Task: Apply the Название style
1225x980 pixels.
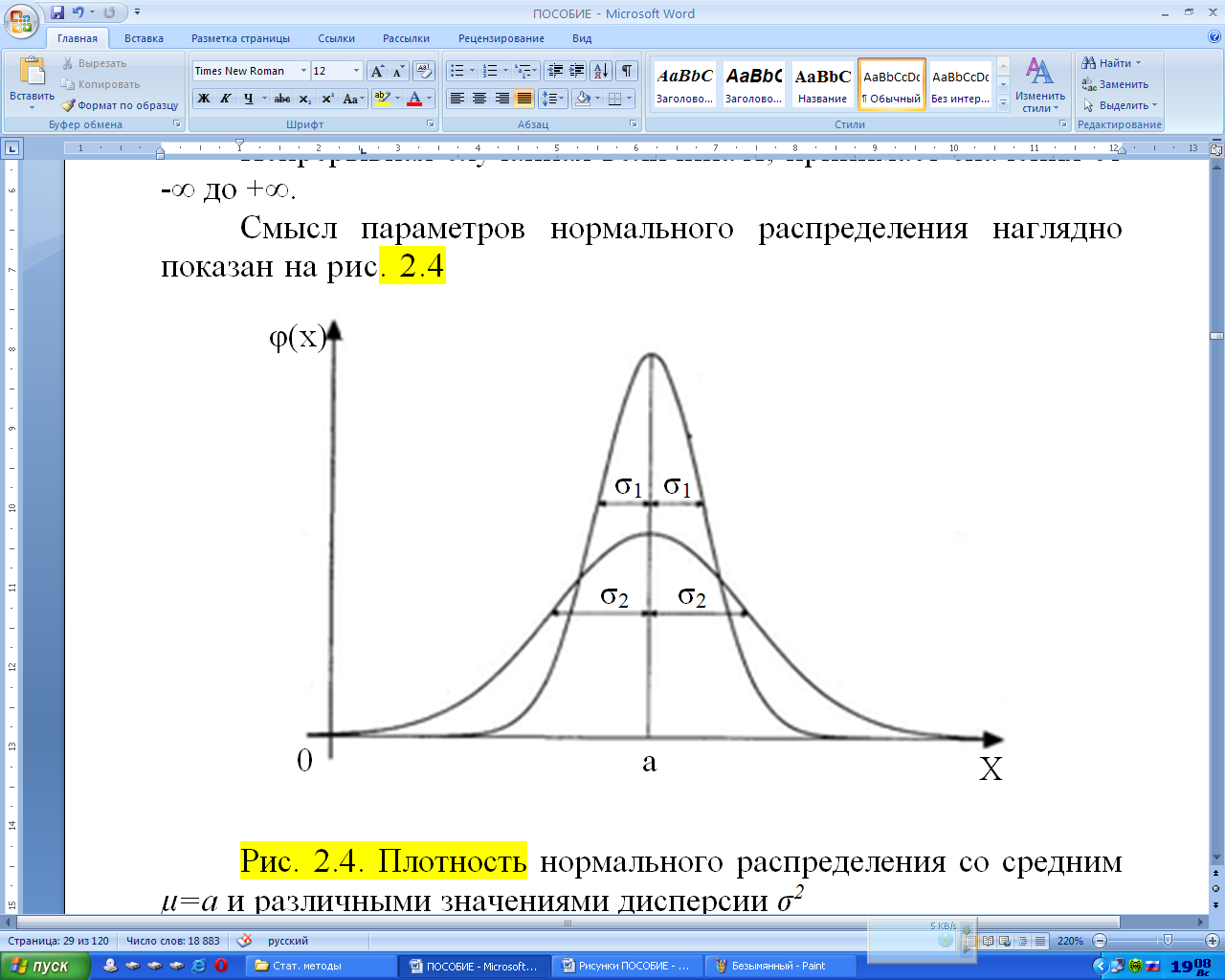Action: pyautogui.click(x=823, y=84)
